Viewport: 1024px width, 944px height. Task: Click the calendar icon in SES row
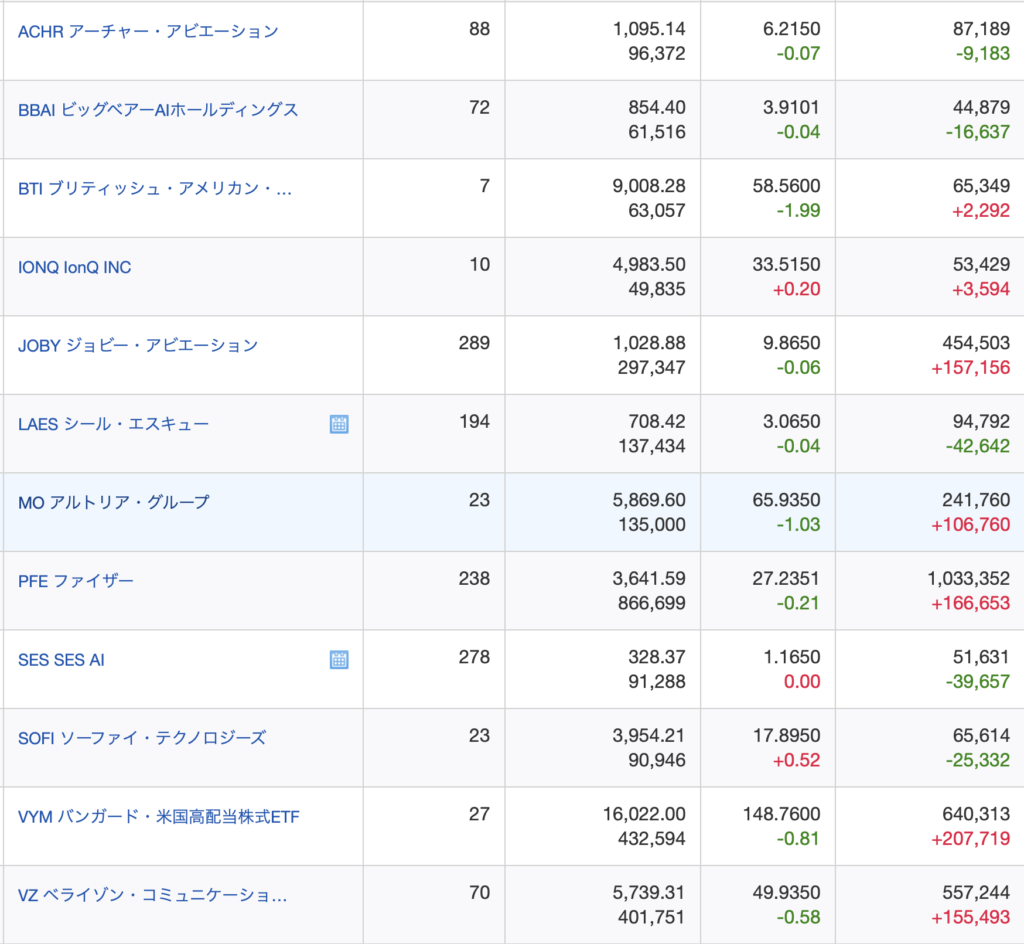coord(339,660)
